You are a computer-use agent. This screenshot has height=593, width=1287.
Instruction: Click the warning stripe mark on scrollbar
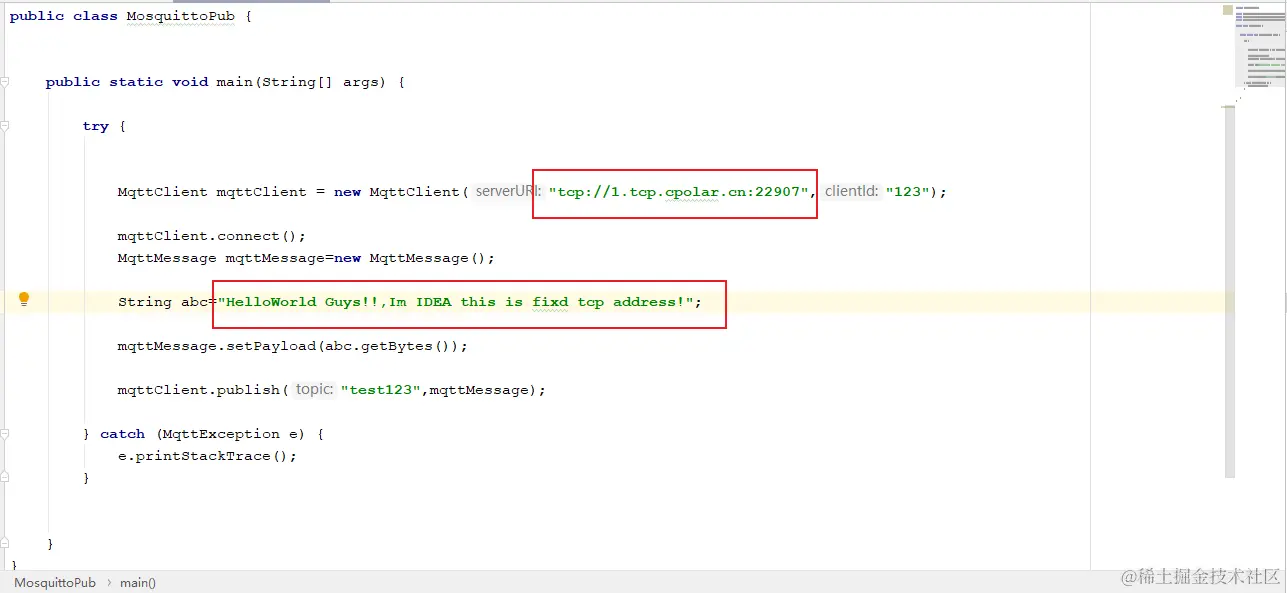point(1228,106)
